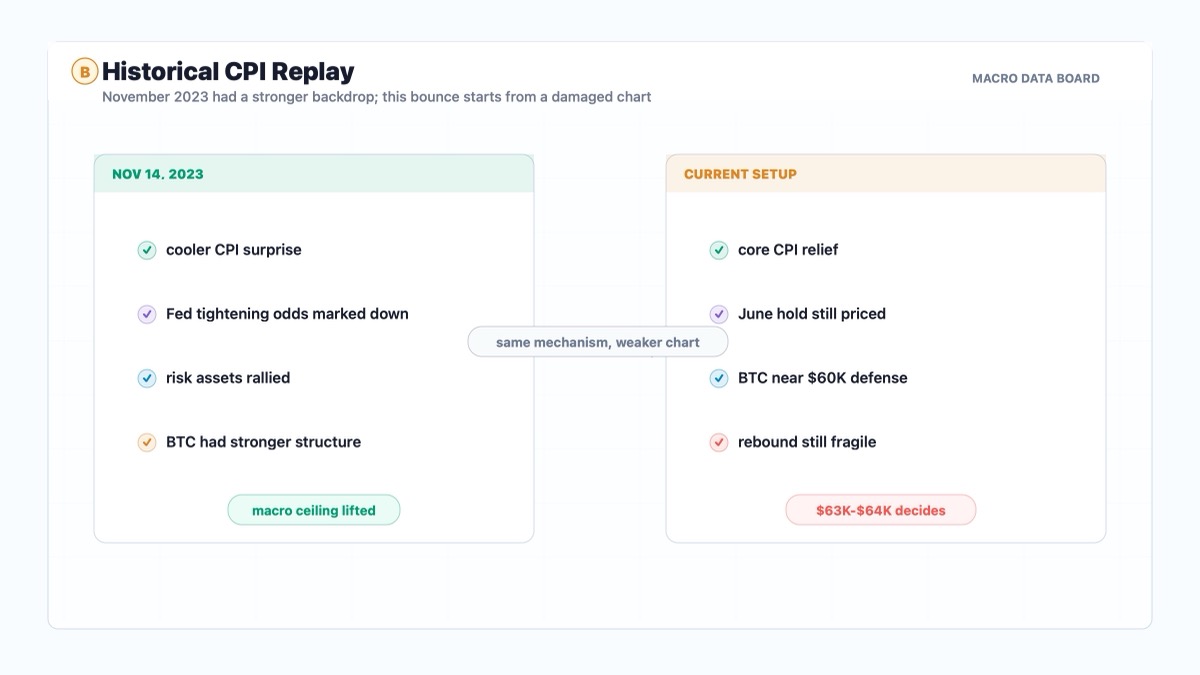Viewport: 1200px width, 675px height.
Task: Click the $63K-$64K decides pill
Action: tap(881, 510)
